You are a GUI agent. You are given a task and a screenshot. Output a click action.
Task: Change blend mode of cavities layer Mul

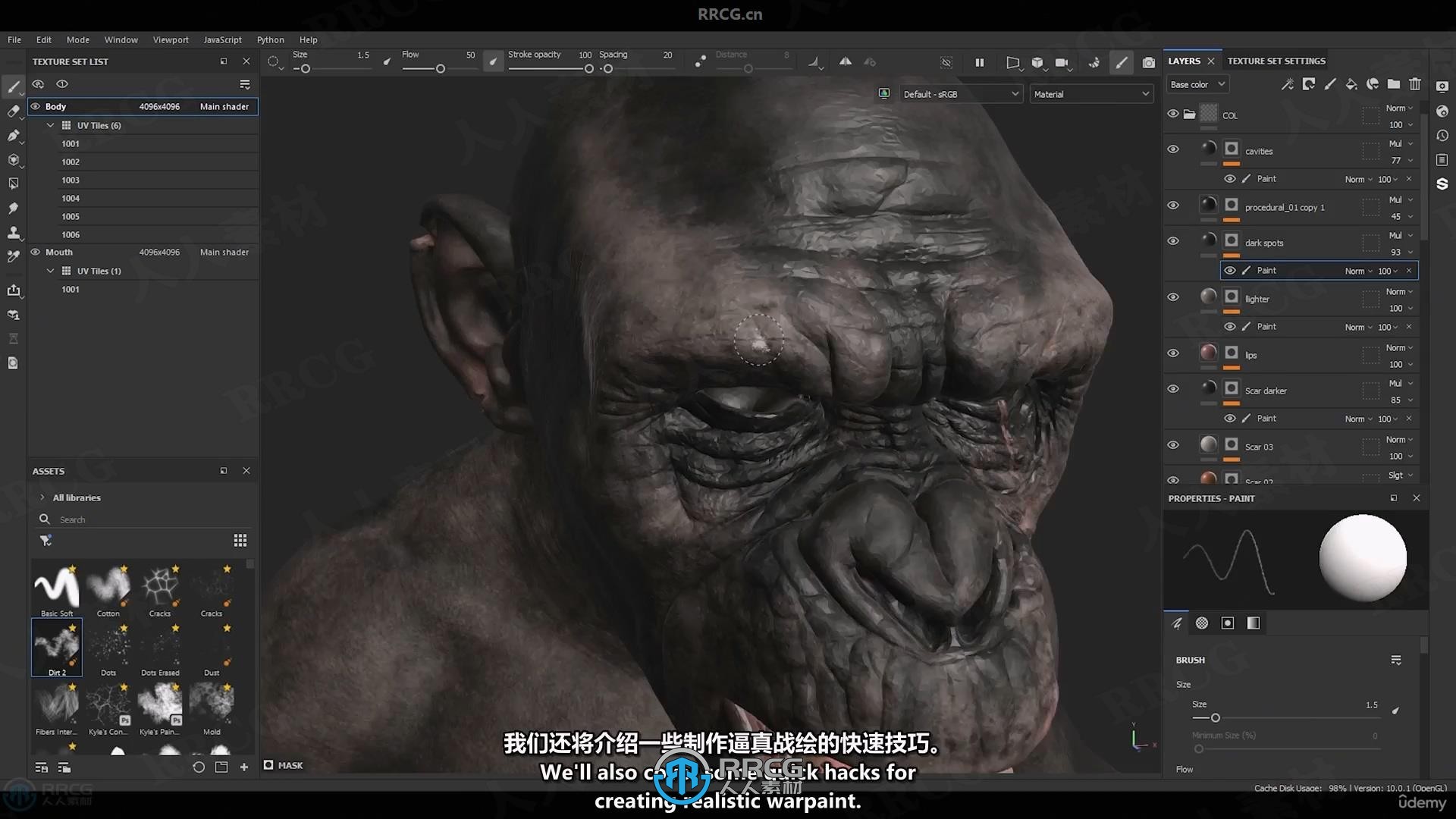pos(1400,143)
